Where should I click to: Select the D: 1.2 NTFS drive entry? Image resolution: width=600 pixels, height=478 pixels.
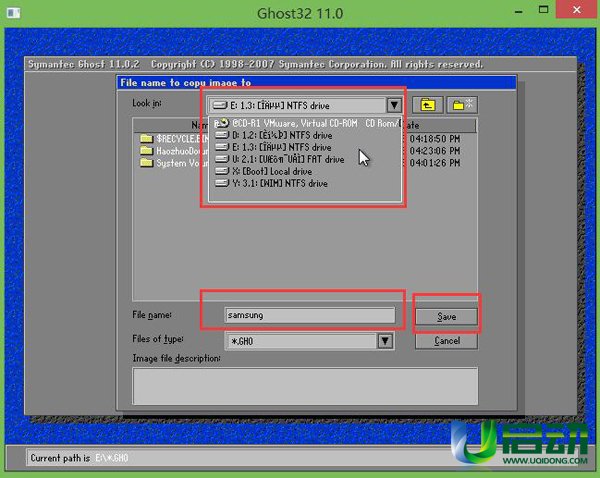click(x=307, y=135)
